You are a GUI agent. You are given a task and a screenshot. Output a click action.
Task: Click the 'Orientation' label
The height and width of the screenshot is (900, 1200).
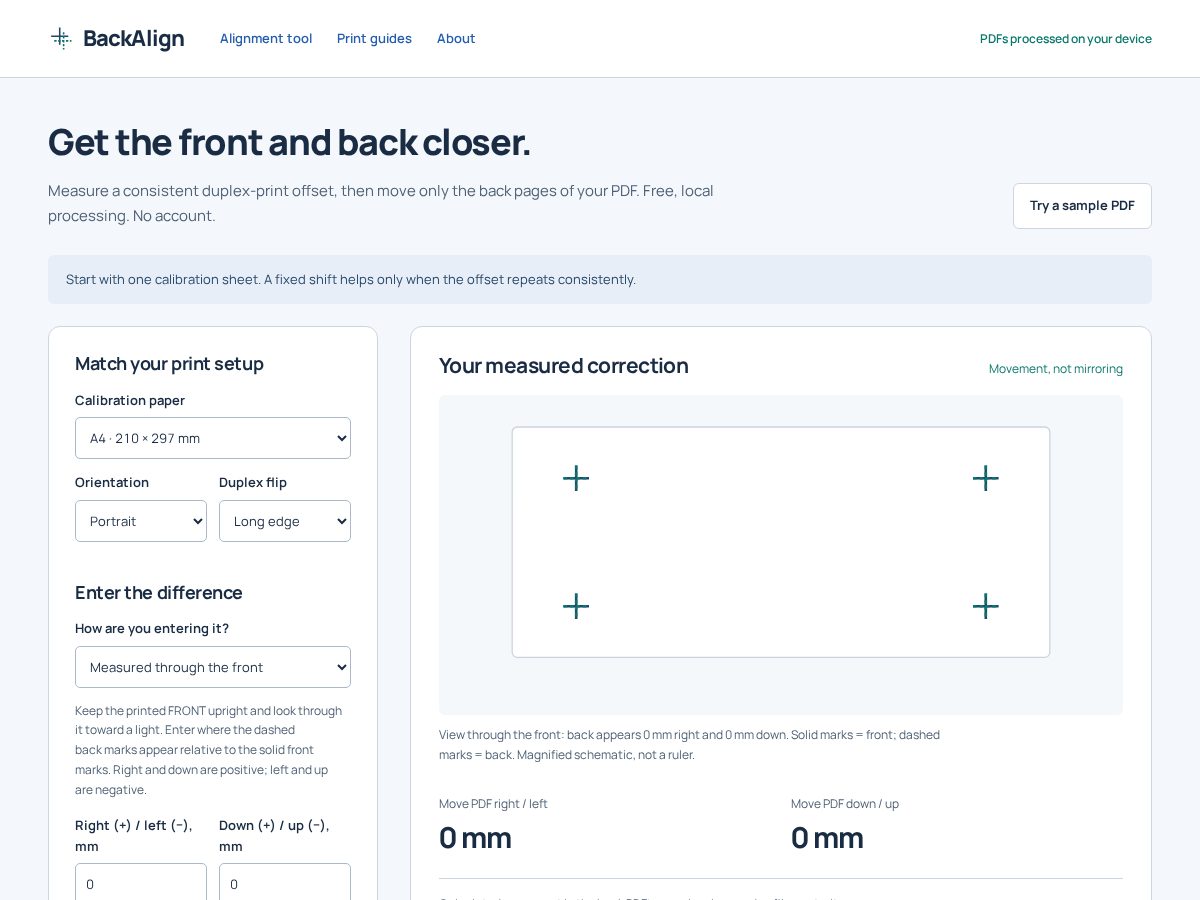[x=112, y=482]
